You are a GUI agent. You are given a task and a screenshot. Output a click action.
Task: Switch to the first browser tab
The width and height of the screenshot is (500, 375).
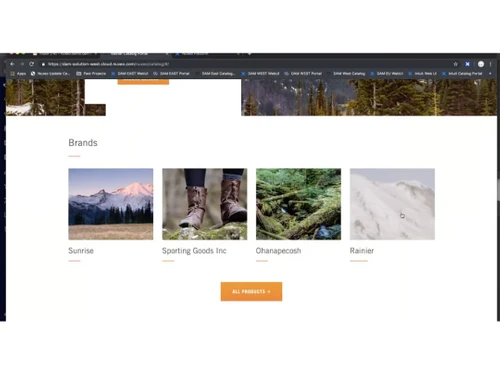point(65,54)
